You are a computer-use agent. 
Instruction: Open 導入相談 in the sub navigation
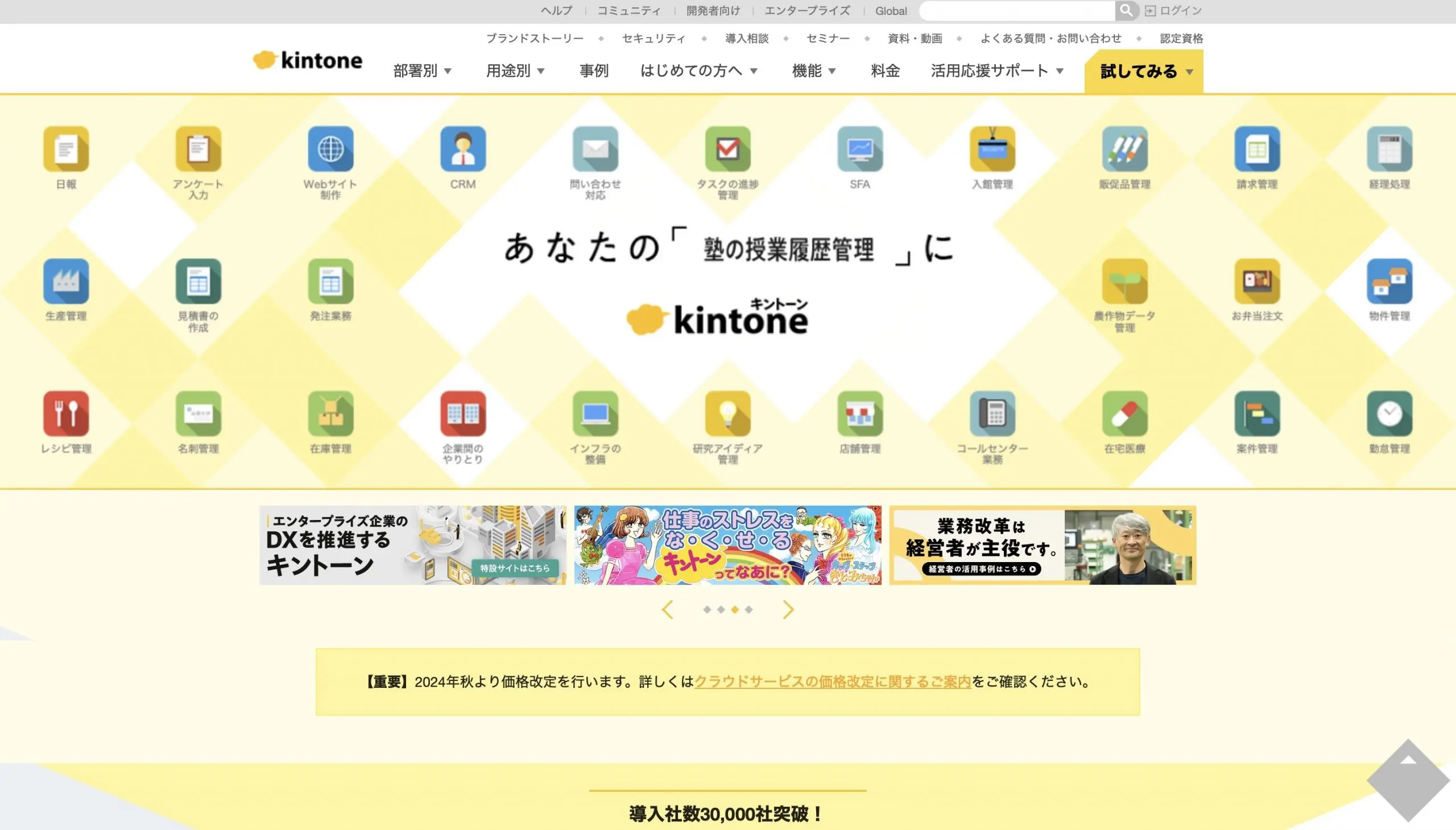747,38
